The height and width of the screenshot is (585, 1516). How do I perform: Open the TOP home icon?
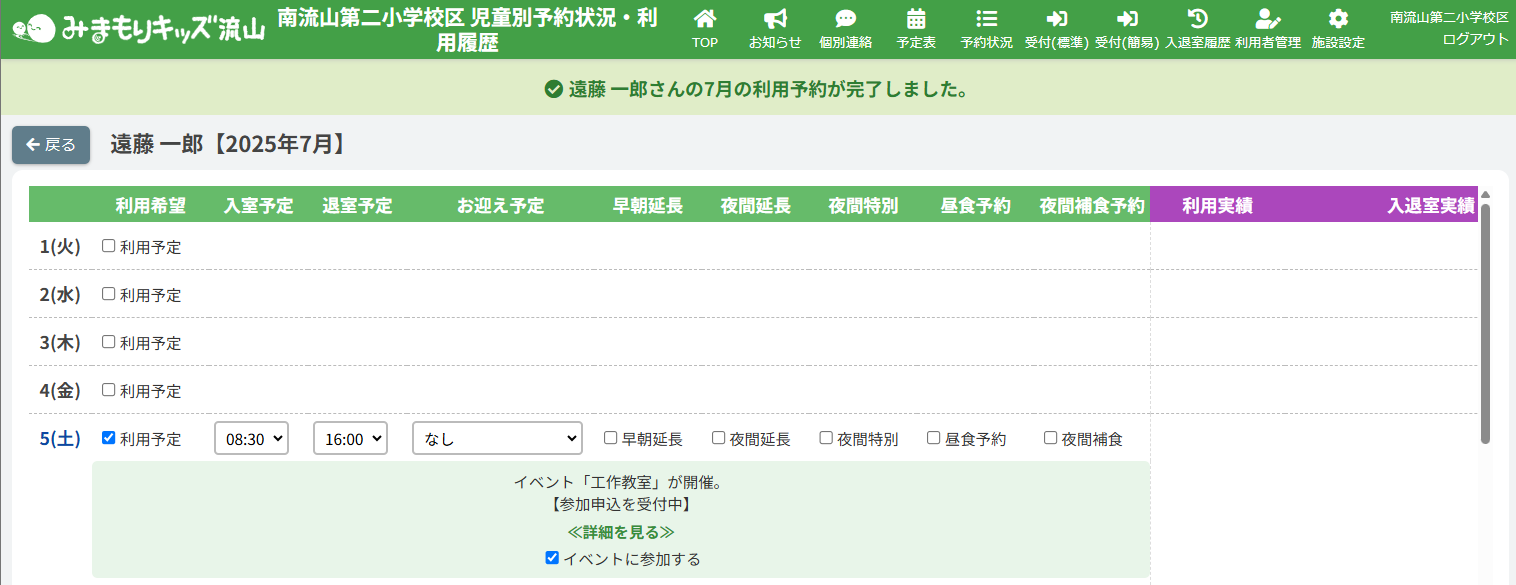tap(705, 20)
